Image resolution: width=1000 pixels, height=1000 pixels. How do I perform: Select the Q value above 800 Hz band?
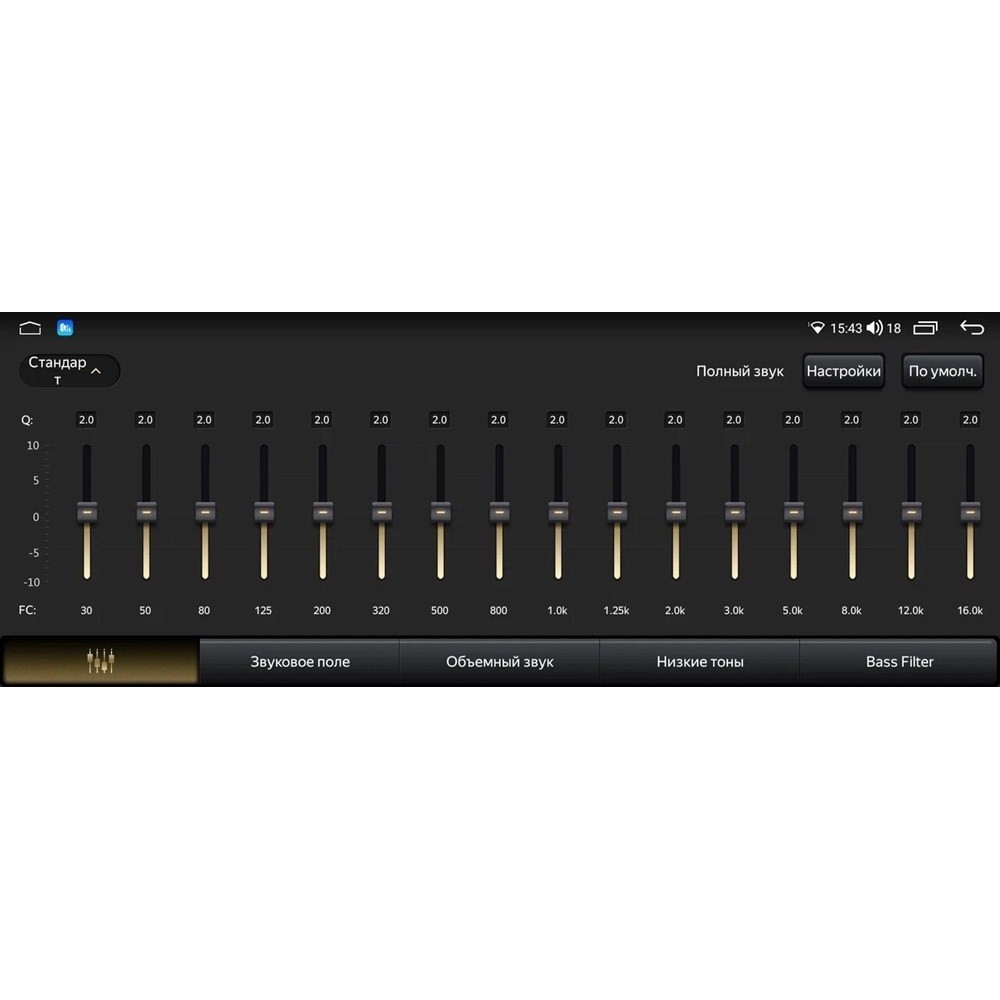498,420
